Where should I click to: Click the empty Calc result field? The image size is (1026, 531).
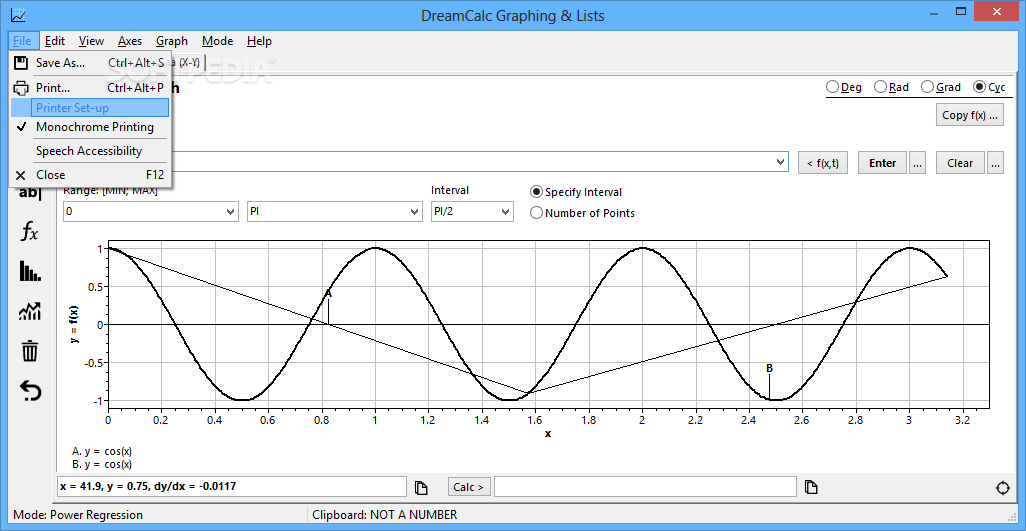click(x=645, y=487)
